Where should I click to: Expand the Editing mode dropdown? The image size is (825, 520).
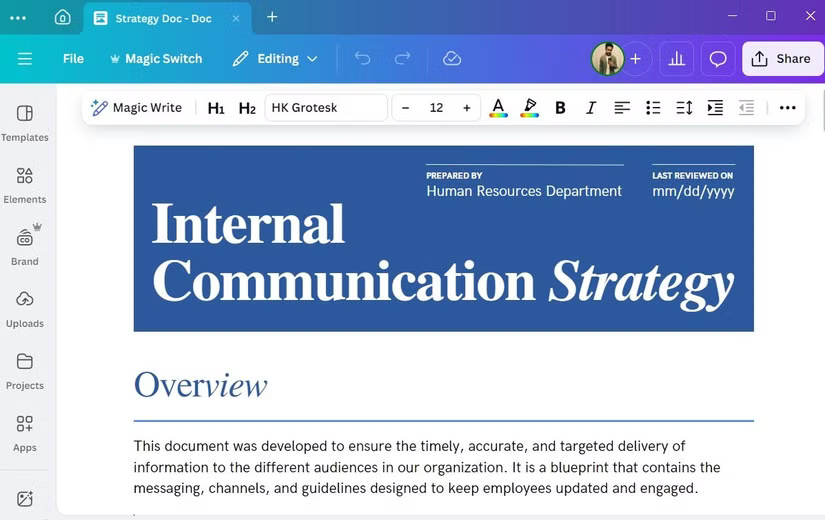point(275,59)
